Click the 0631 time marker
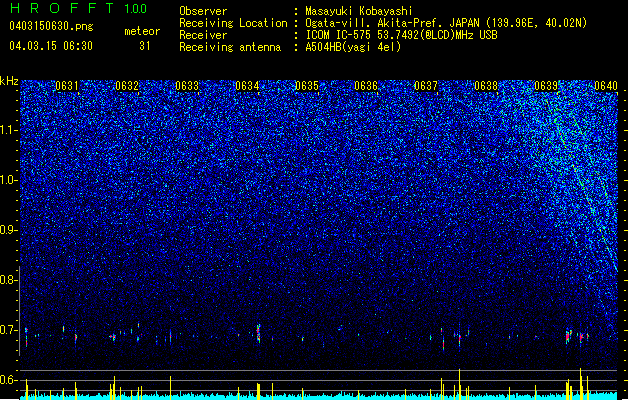This screenshot has width=629, height=400. (x=67, y=86)
